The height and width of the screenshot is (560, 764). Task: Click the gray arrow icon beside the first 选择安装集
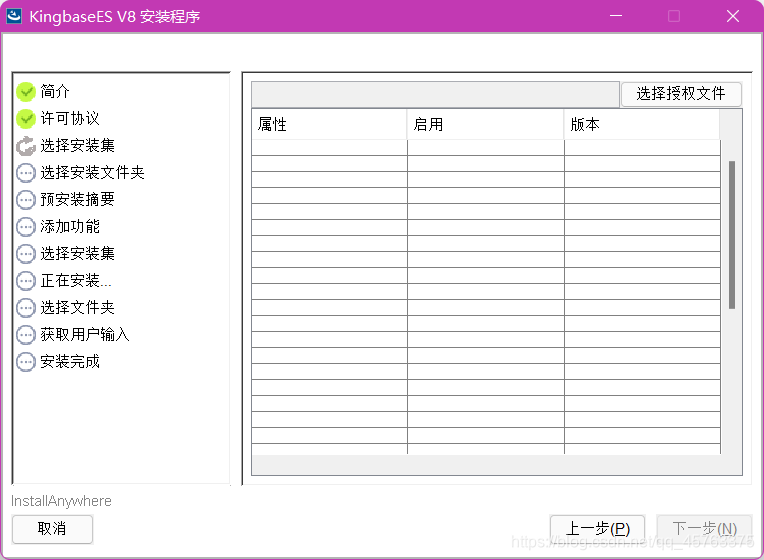click(x=26, y=146)
